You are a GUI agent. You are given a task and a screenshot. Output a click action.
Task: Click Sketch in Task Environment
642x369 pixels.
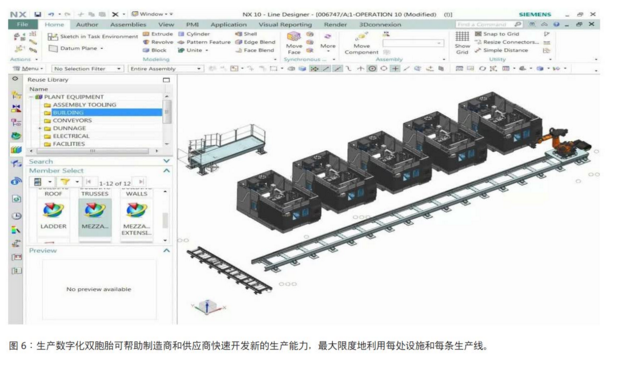point(93,36)
